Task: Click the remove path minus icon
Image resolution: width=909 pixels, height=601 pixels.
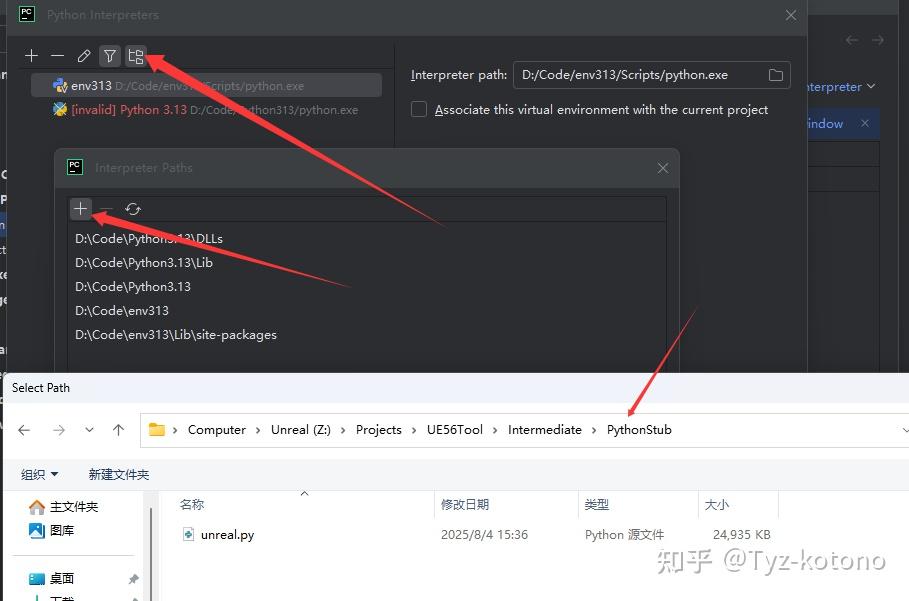Action: pos(106,209)
